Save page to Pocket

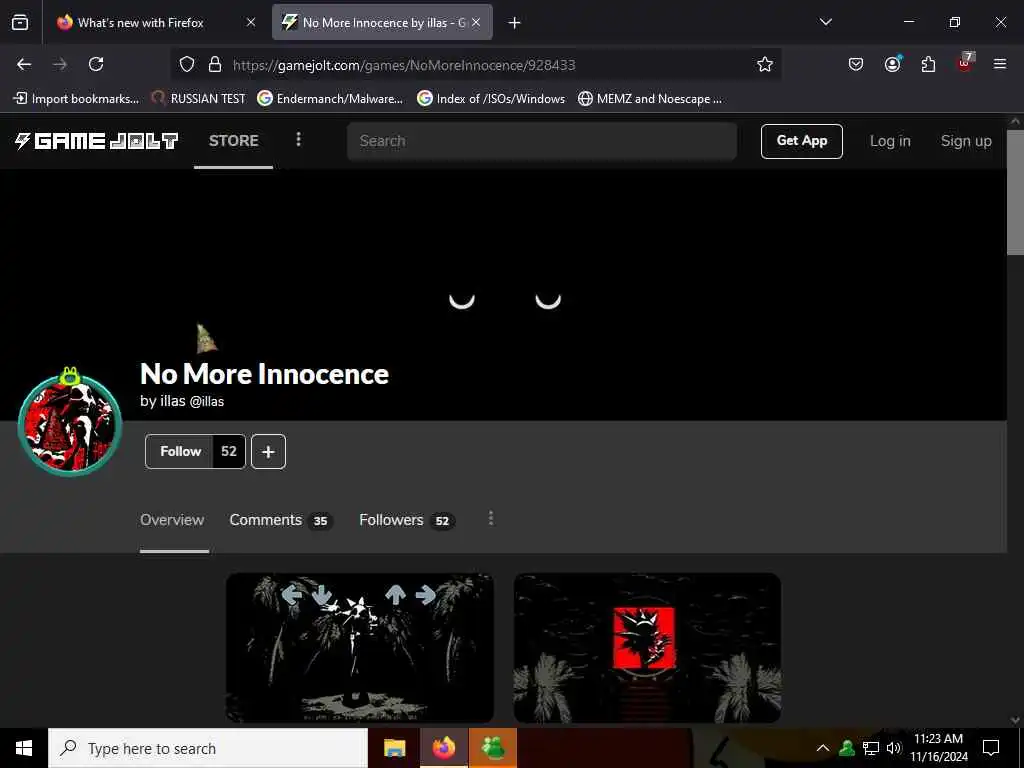click(x=856, y=64)
